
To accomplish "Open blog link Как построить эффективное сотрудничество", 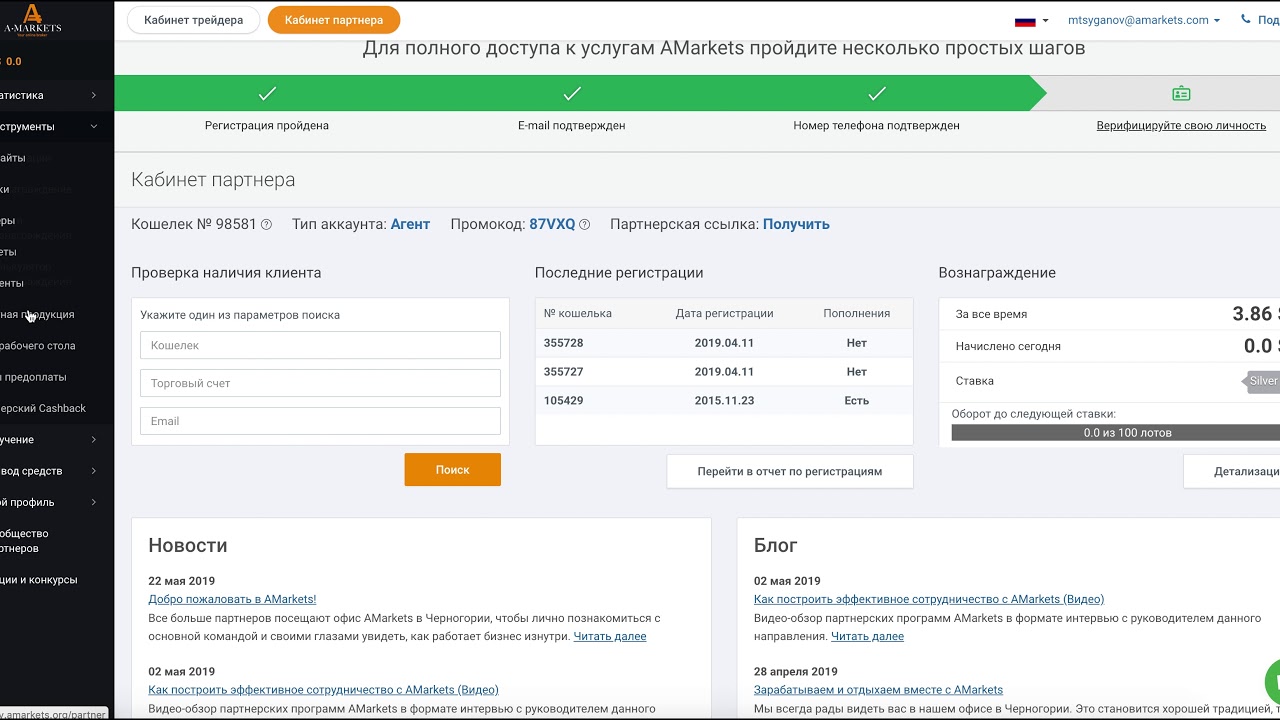I will point(929,599).
